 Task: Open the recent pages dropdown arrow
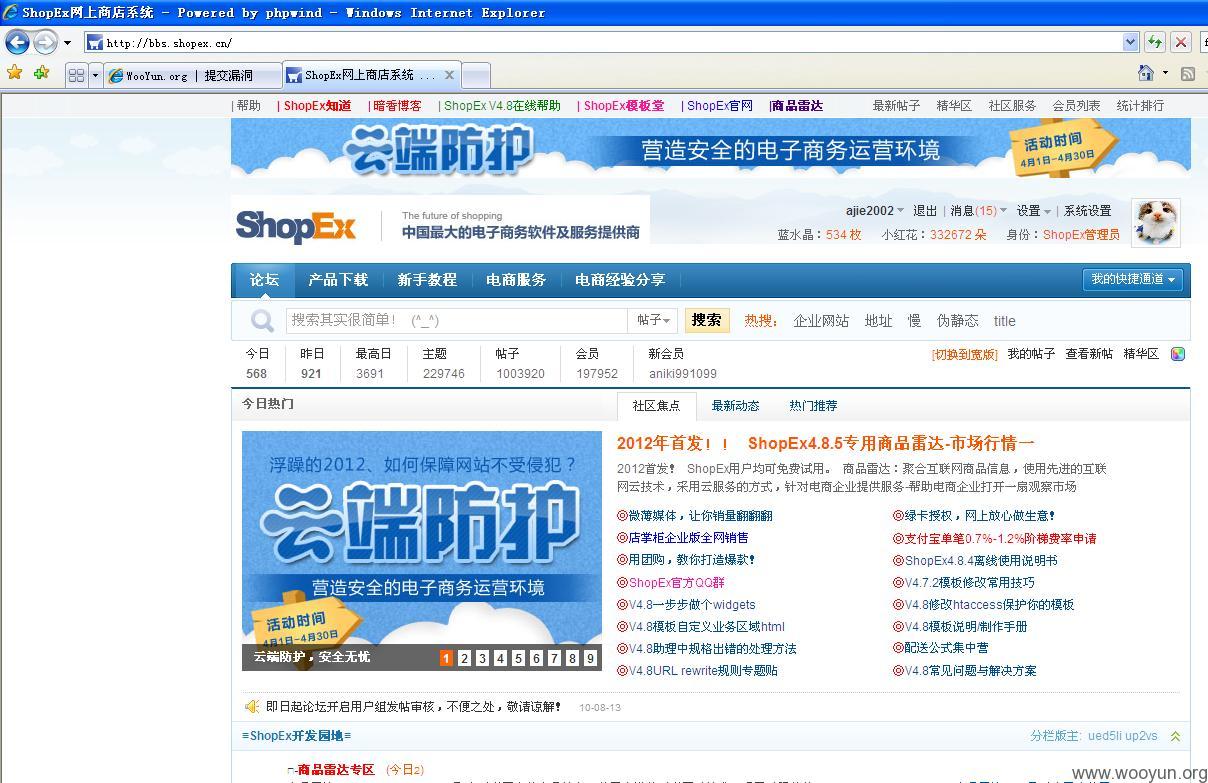coord(67,43)
